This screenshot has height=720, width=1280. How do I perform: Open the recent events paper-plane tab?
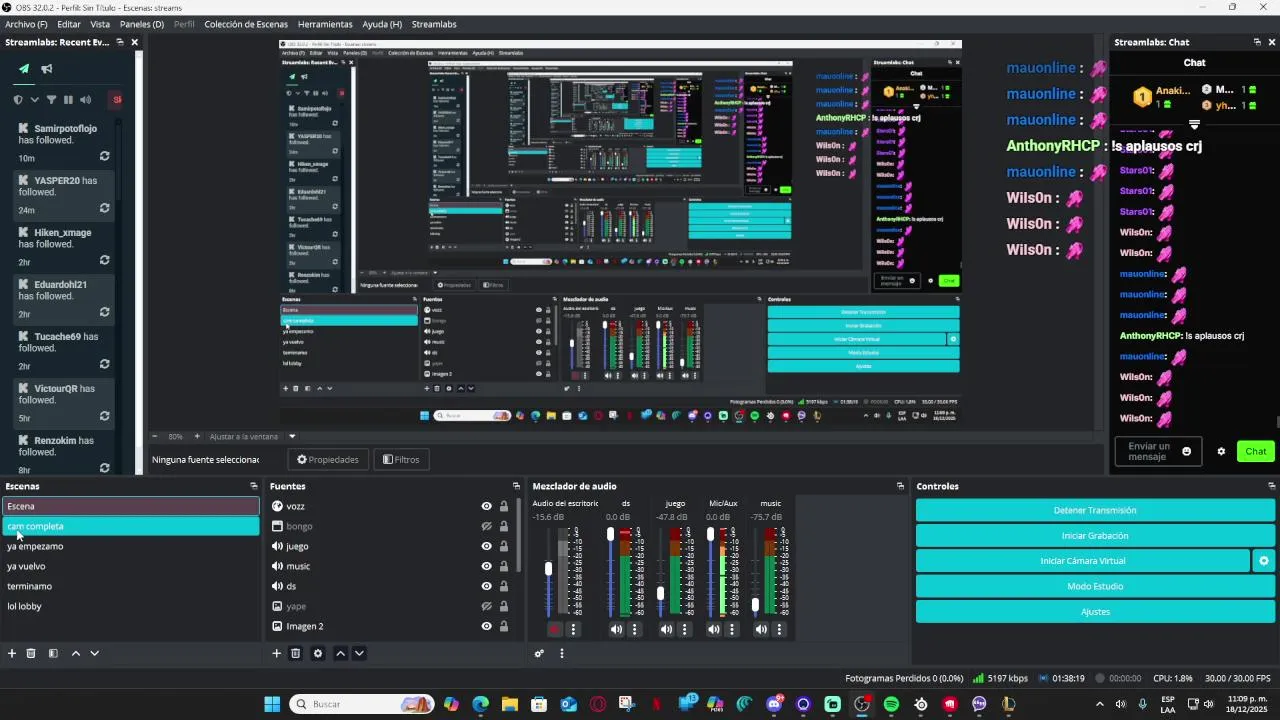coord(24,69)
